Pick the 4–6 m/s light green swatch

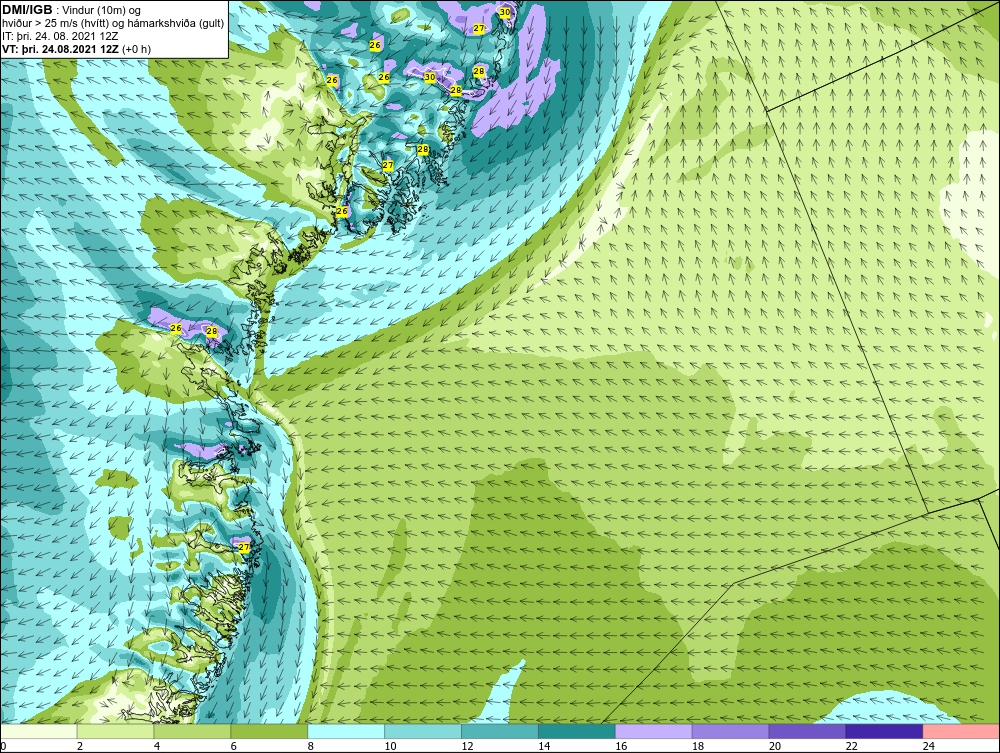pos(192,731)
